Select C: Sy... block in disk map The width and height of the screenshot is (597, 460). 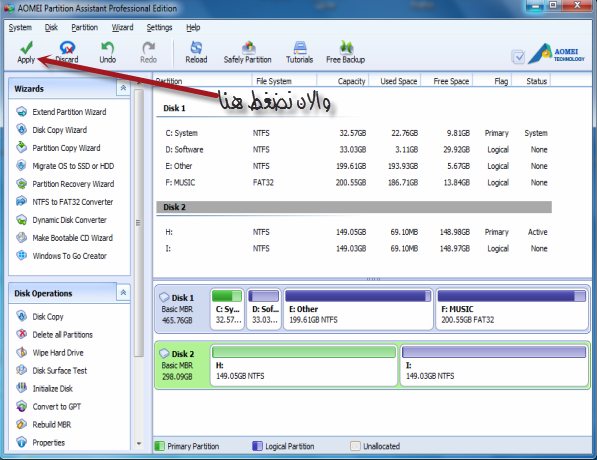pyautogui.click(x=227, y=309)
